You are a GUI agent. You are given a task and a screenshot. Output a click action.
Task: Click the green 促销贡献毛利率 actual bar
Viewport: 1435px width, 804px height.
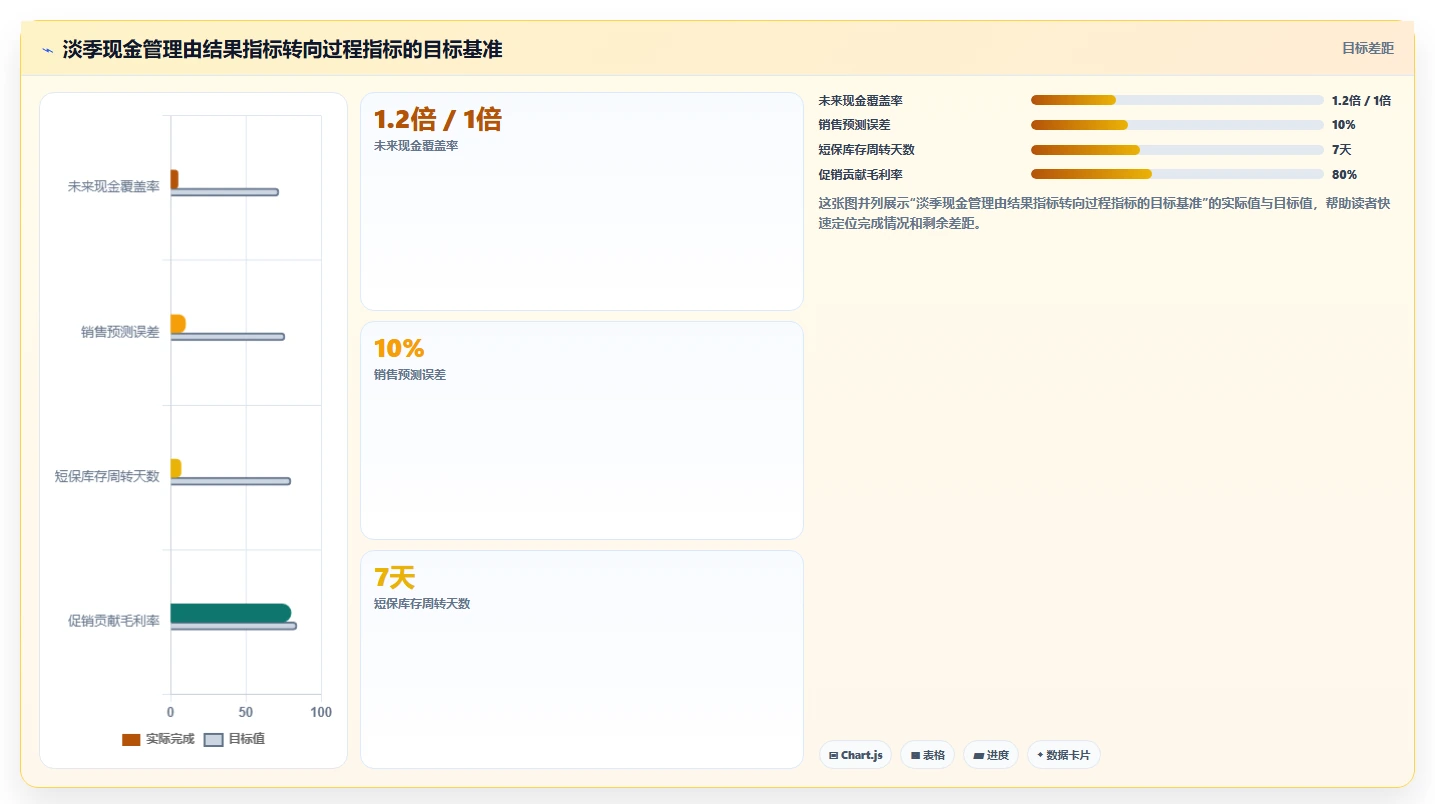click(x=231, y=613)
